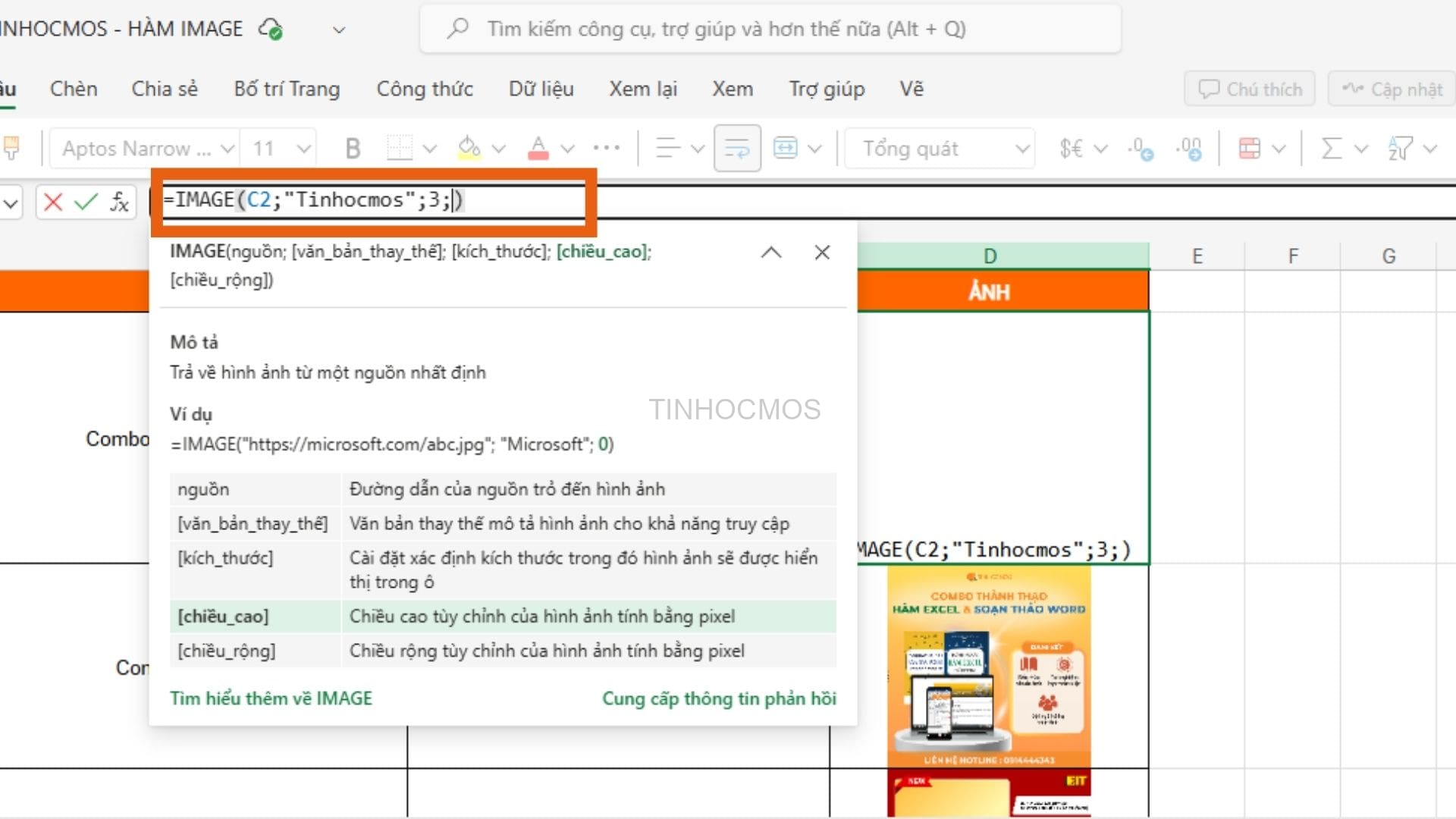Toggle Bold on the selected cell
This screenshot has width=1456, height=819.
click(353, 149)
